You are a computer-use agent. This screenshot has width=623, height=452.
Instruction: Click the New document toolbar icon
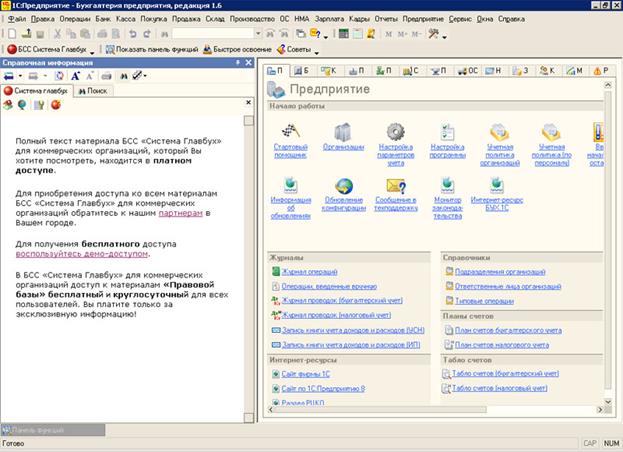[12, 34]
